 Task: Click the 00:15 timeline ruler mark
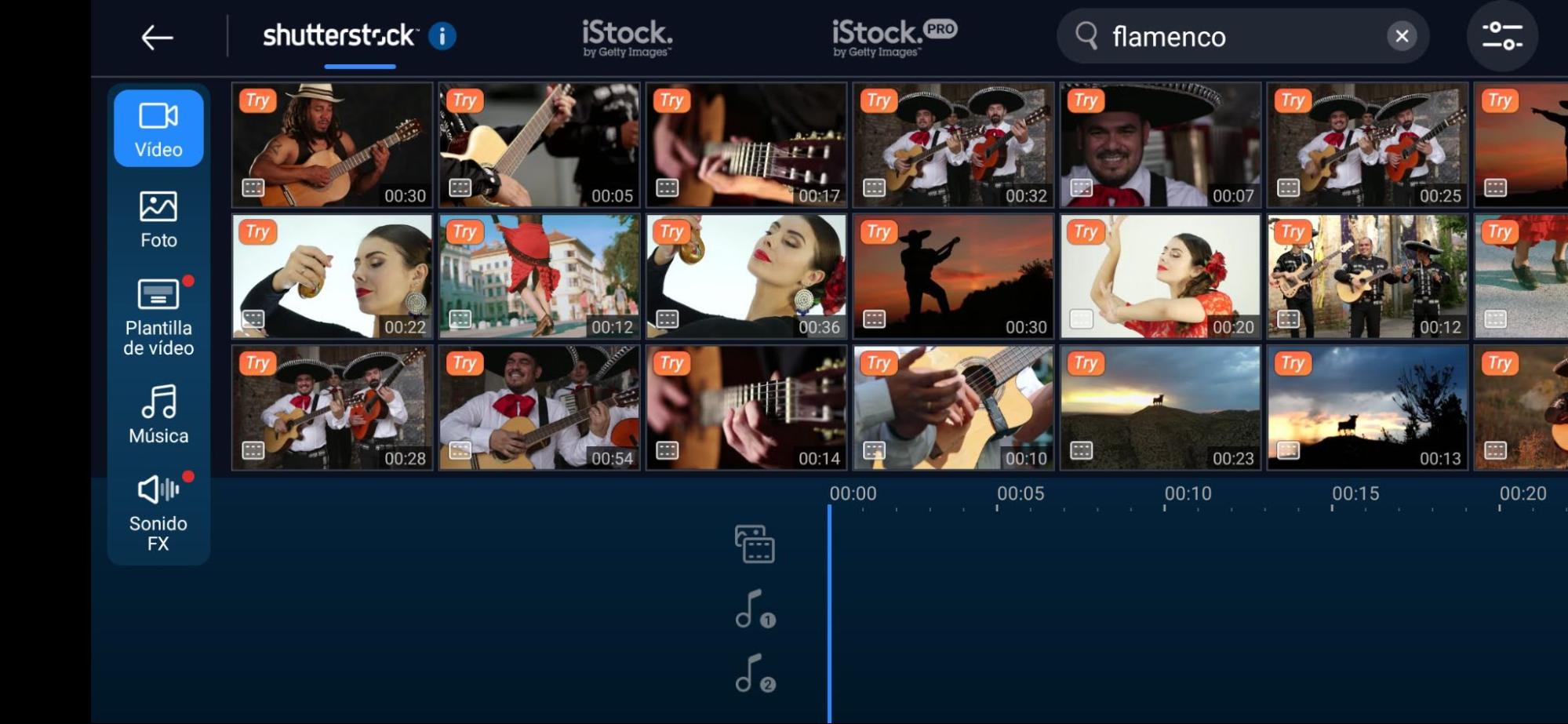(x=1355, y=493)
